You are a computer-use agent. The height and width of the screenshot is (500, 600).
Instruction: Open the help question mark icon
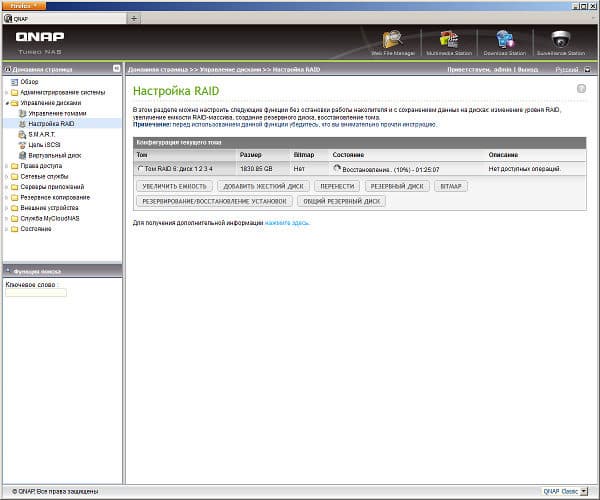pos(581,89)
